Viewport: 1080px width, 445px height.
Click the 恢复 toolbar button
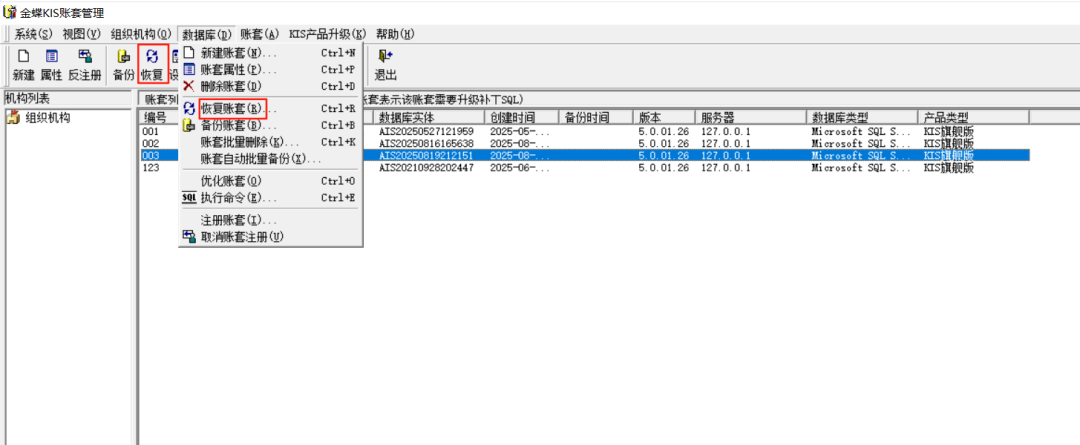[152, 65]
